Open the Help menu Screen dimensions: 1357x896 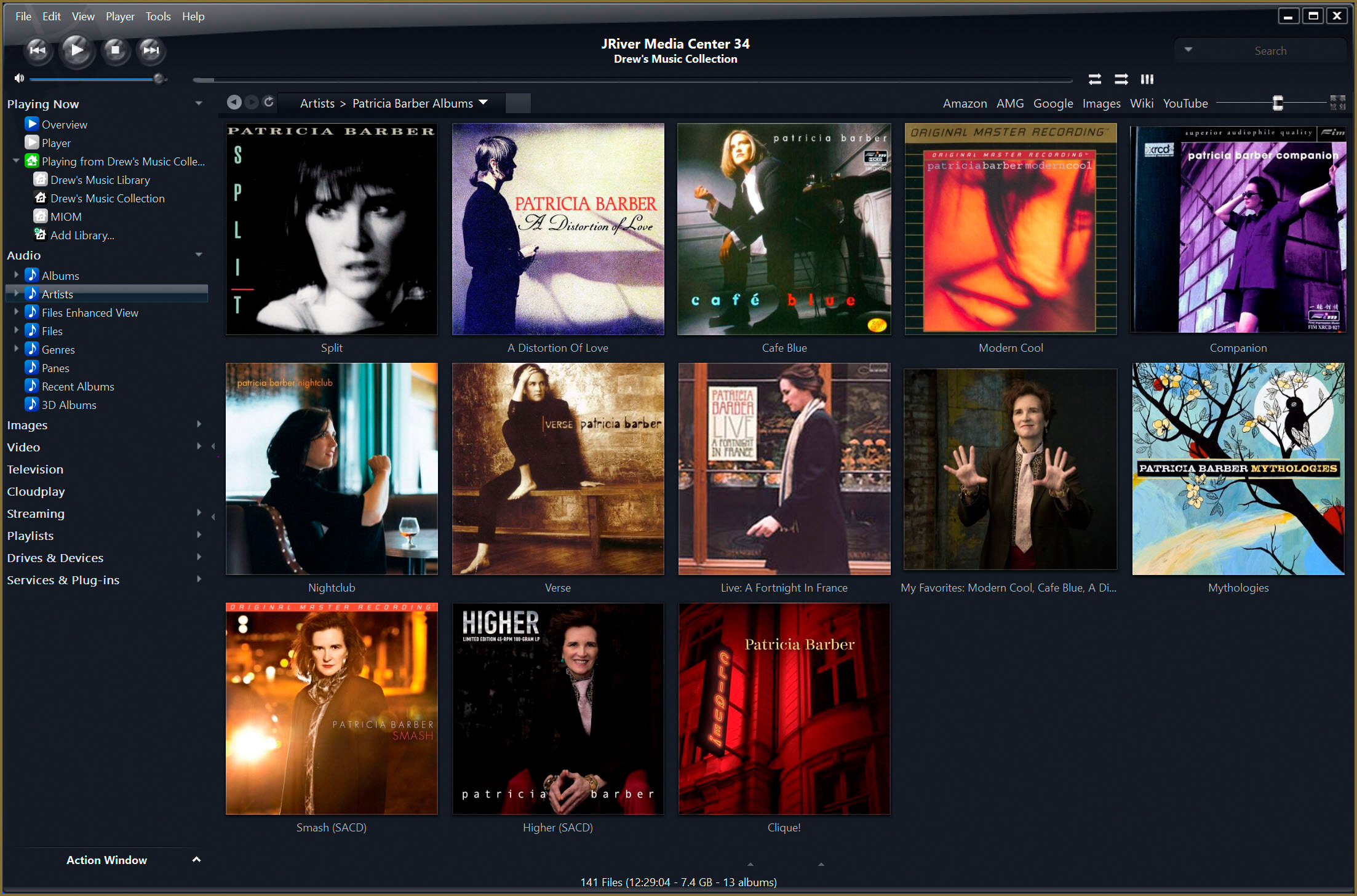tap(193, 17)
